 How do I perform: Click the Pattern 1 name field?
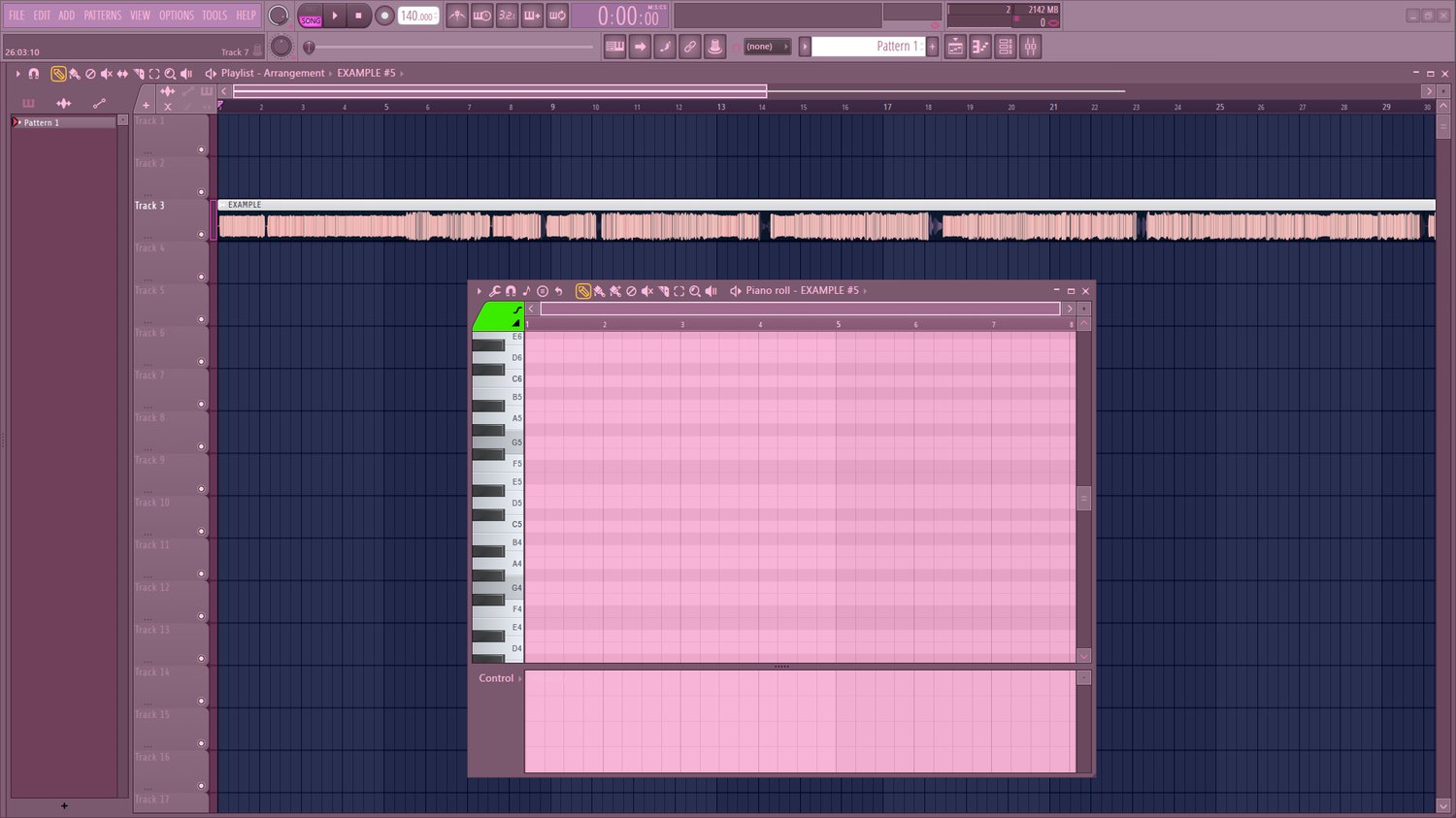[869, 47]
